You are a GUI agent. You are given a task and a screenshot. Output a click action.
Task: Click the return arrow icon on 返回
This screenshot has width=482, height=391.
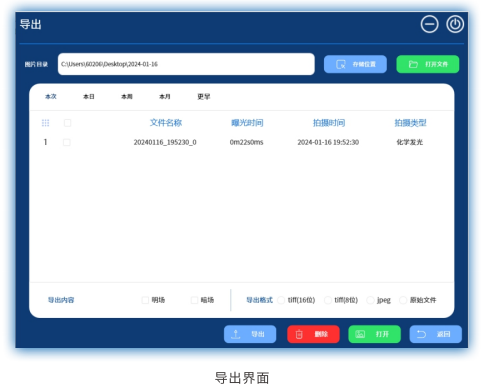pos(421,334)
